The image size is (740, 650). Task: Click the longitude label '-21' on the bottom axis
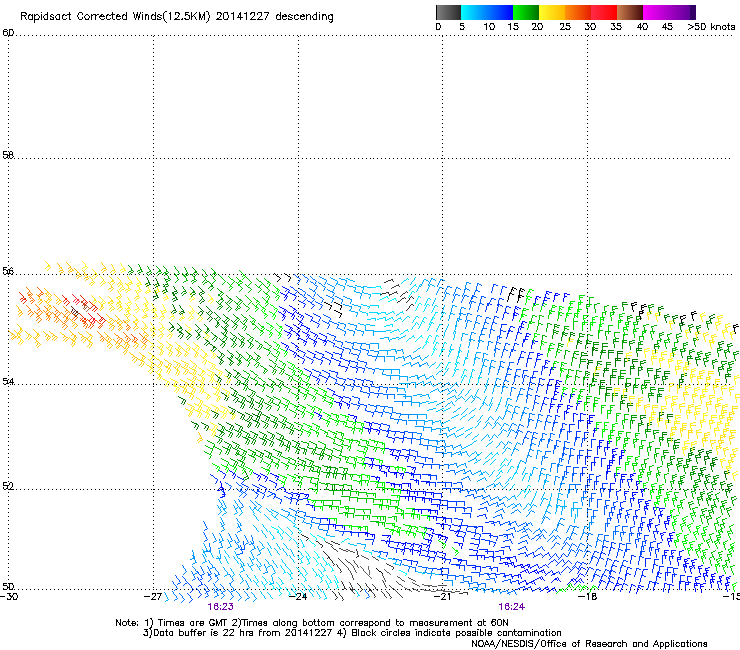point(443,596)
